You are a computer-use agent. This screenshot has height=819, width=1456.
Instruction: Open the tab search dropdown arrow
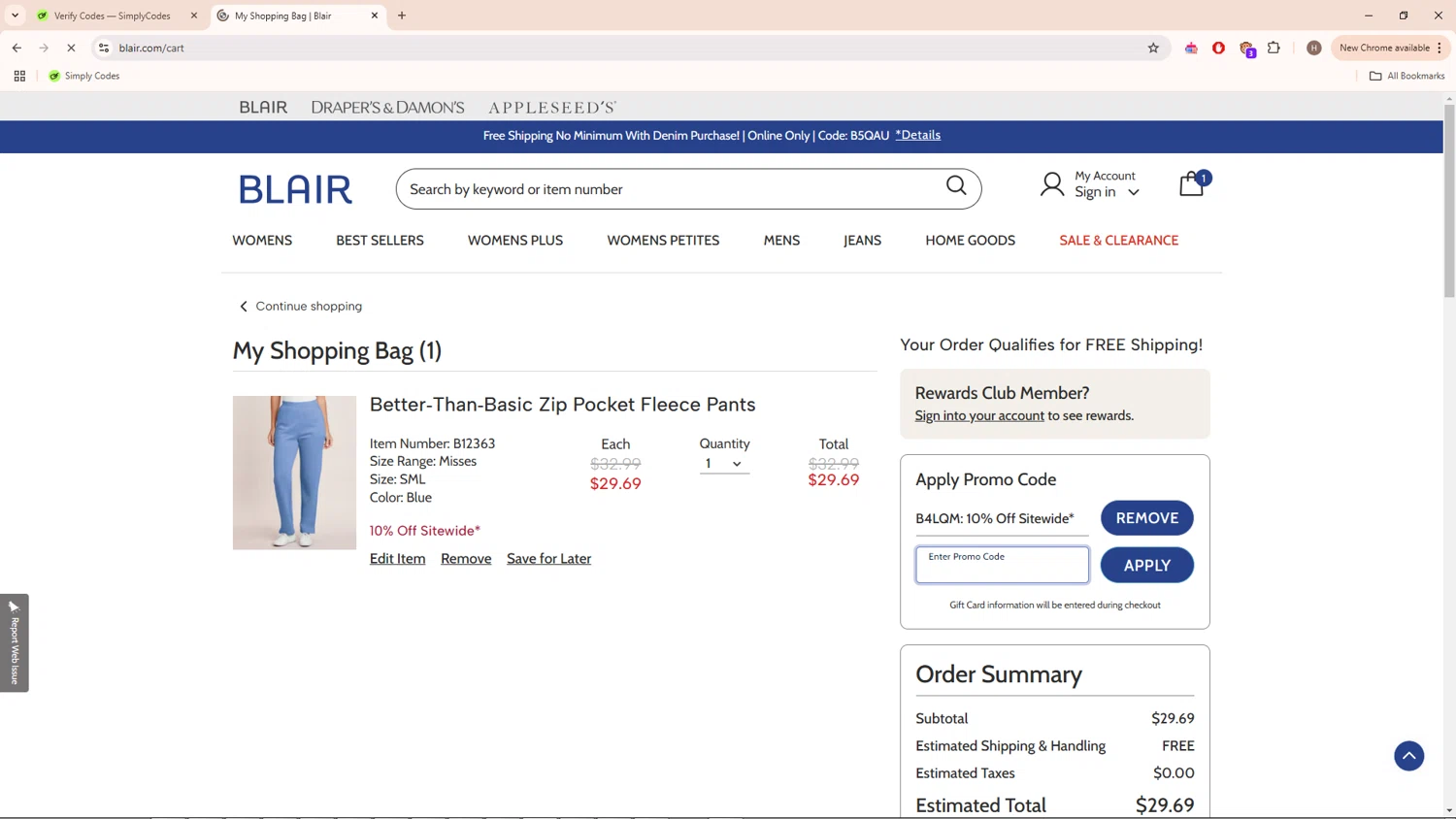click(15, 16)
